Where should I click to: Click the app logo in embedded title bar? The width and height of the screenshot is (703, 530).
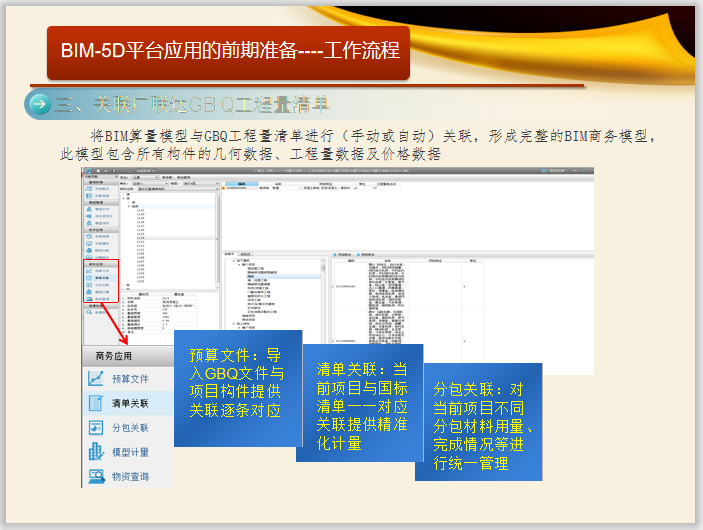point(87,171)
